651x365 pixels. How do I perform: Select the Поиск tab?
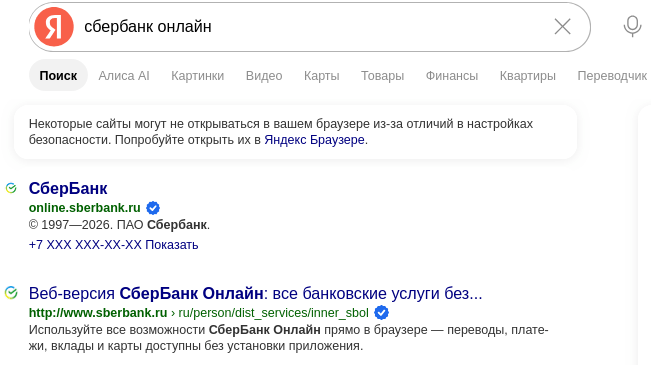(58, 76)
